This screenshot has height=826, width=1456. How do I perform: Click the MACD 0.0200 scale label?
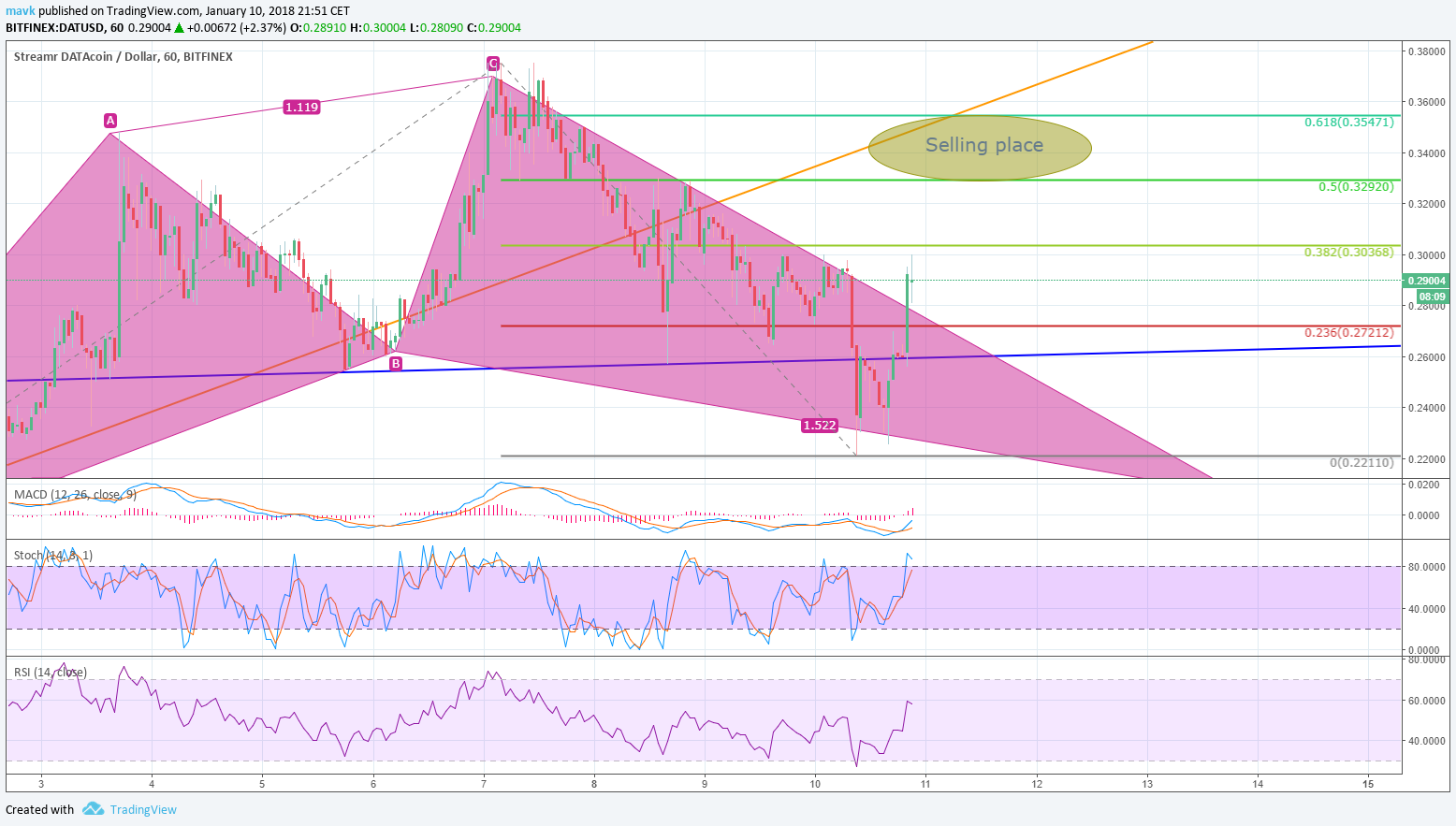pos(1424,485)
